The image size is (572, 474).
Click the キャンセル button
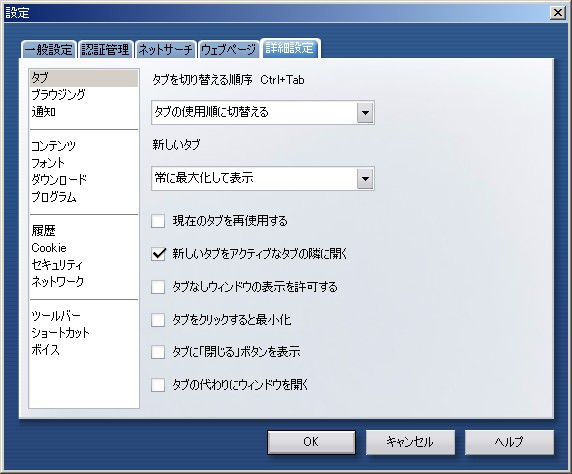coord(410,442)
